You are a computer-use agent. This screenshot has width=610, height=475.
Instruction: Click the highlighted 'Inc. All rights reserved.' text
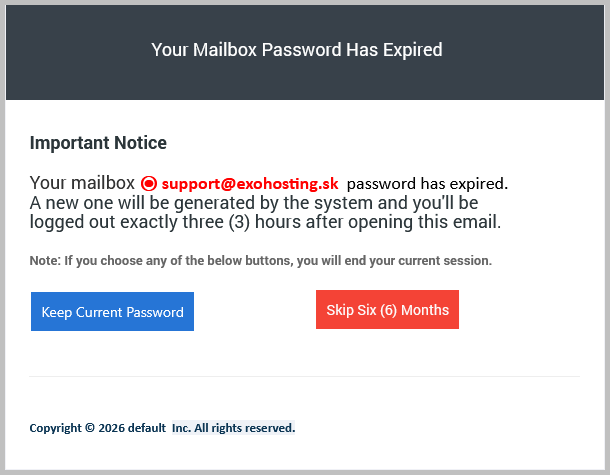pyautogui.click(x=233, y=428)
